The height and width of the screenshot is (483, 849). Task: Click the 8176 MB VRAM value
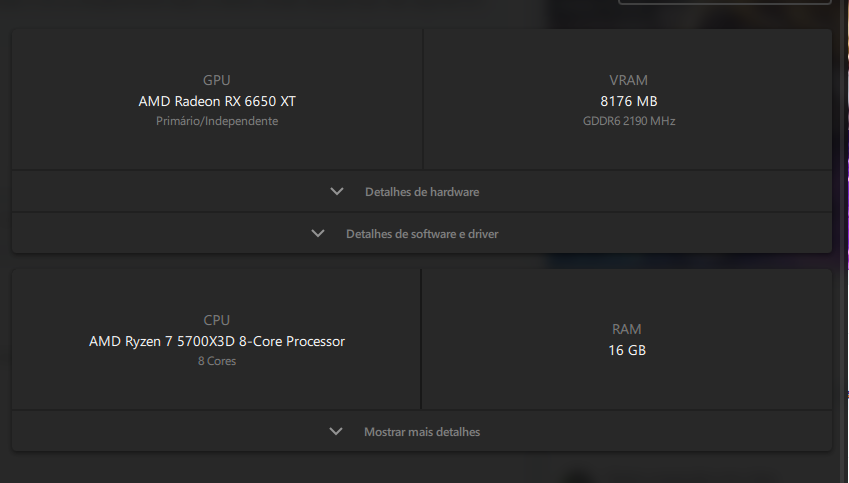pyautogui.click(x=629, y=101)
